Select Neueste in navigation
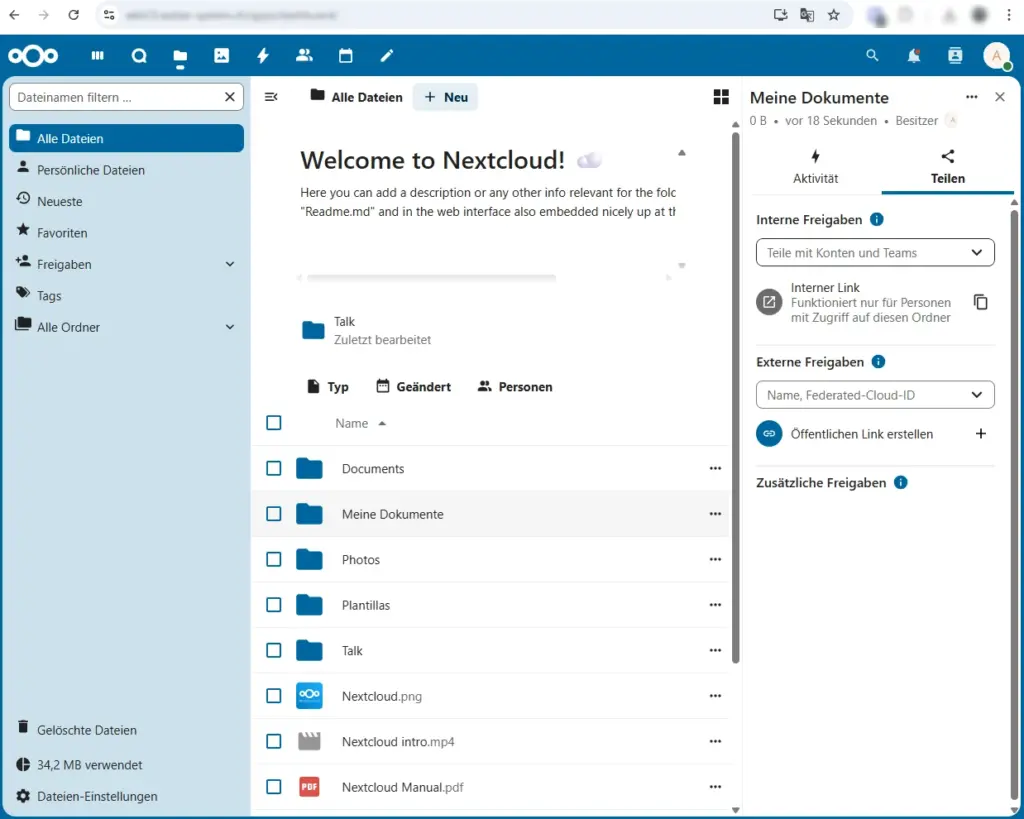This screenshot has height=819, width=1024. [x=127, y=201]
